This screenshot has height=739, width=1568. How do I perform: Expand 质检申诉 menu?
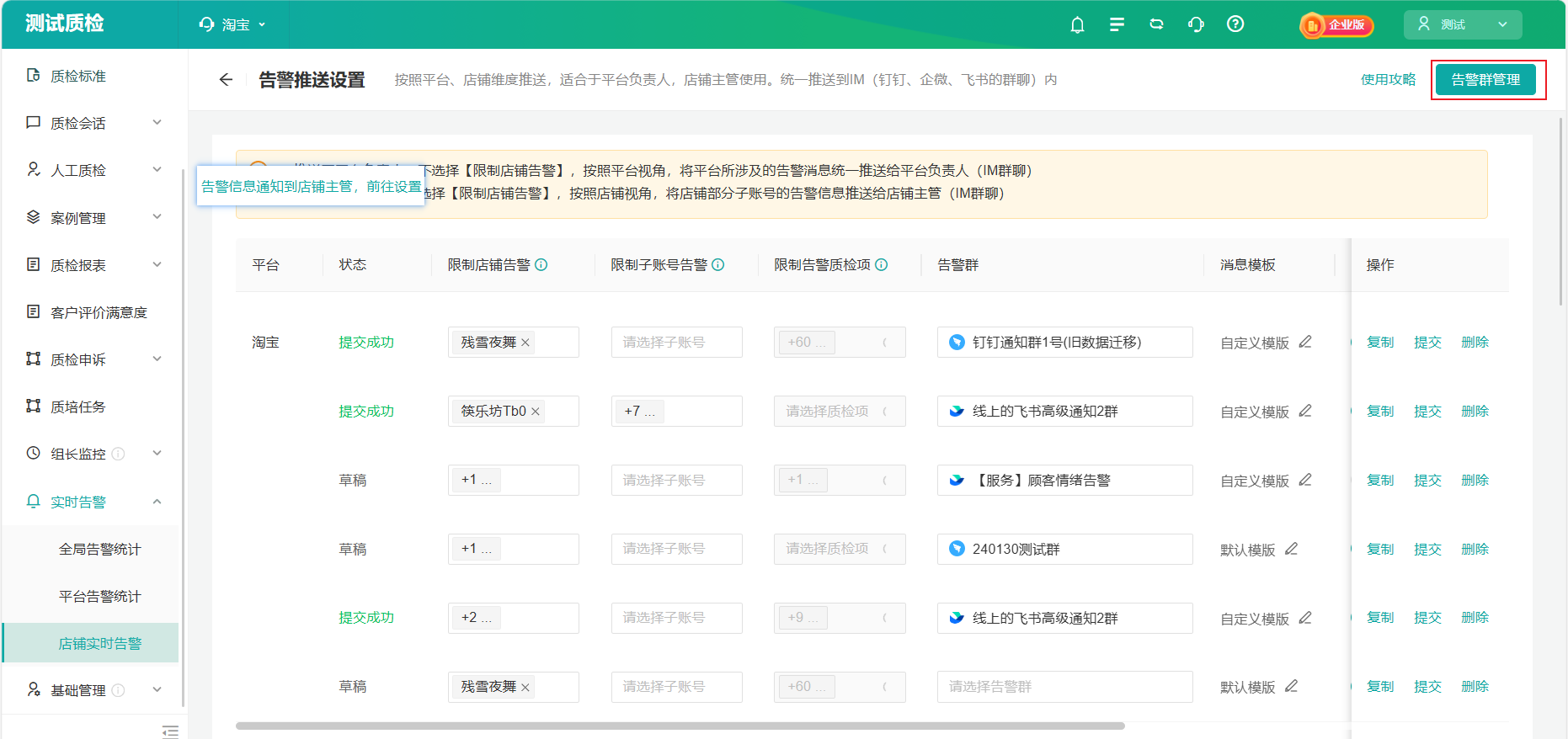pos(157,359)
